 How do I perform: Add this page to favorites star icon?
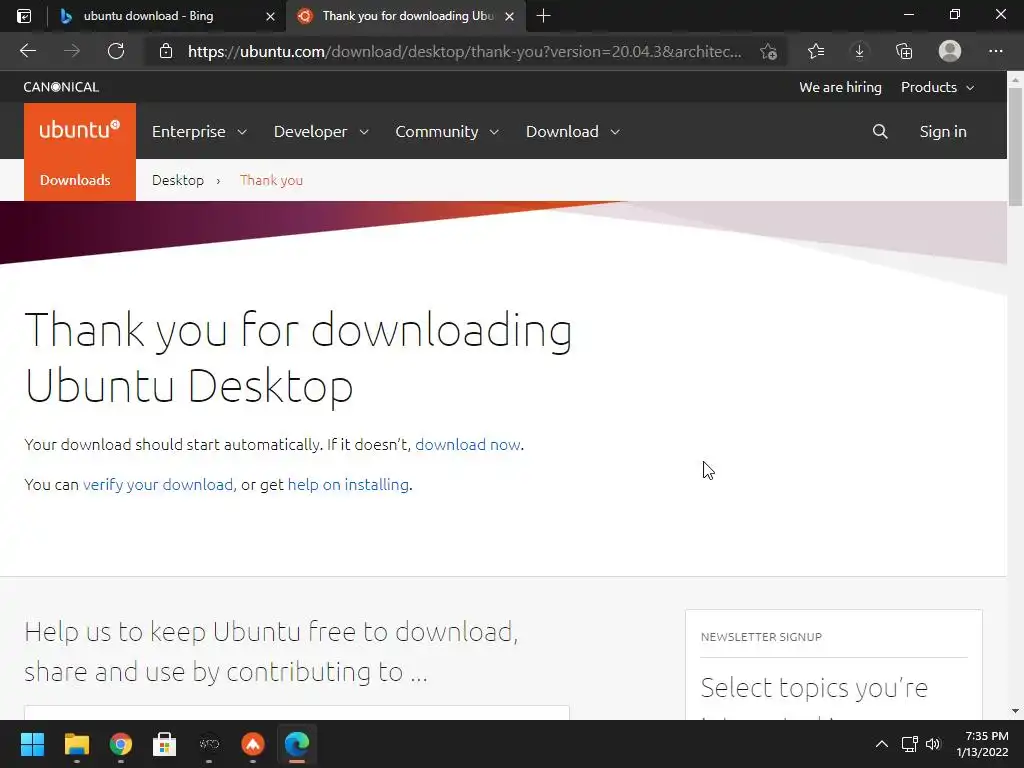coord(769,52)
